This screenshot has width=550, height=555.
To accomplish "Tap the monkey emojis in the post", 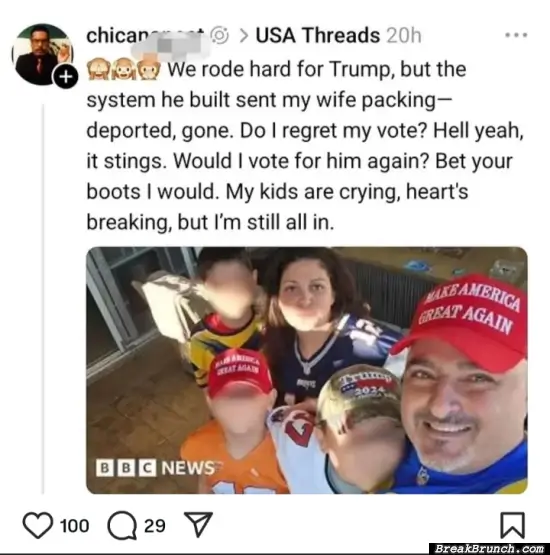I will point(124,69).
